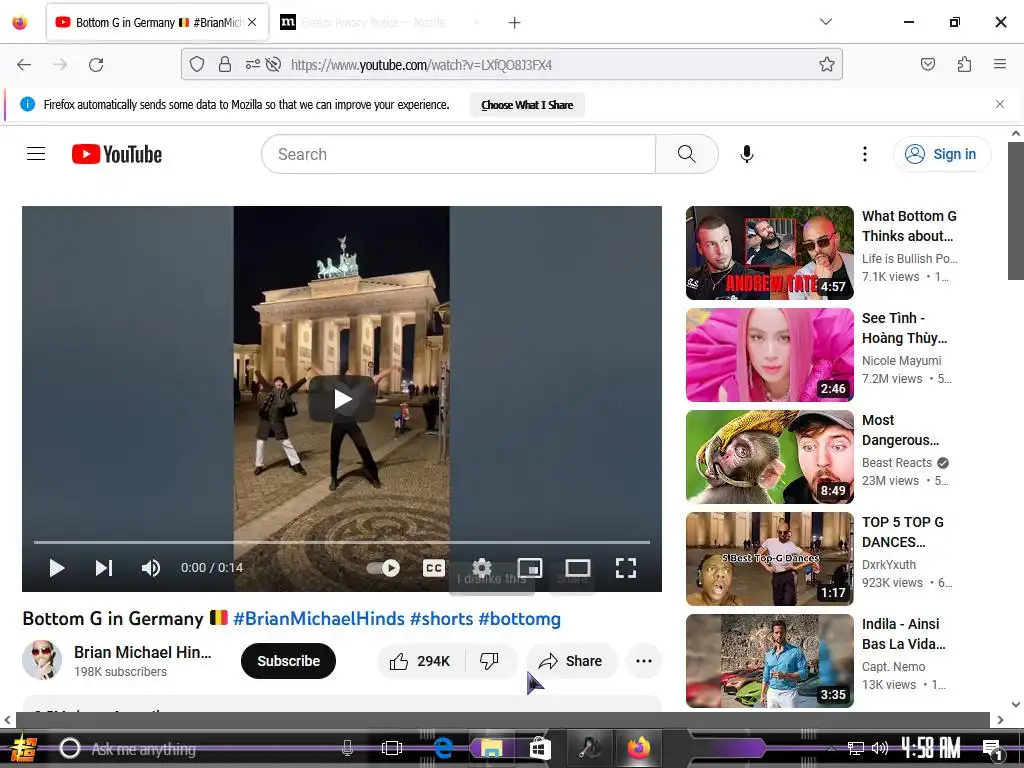Image resolution: width=1024 pixels, height=768 pixels.
Task: Open the Extensions puzzle icon
Action: [x=964, y=64]
